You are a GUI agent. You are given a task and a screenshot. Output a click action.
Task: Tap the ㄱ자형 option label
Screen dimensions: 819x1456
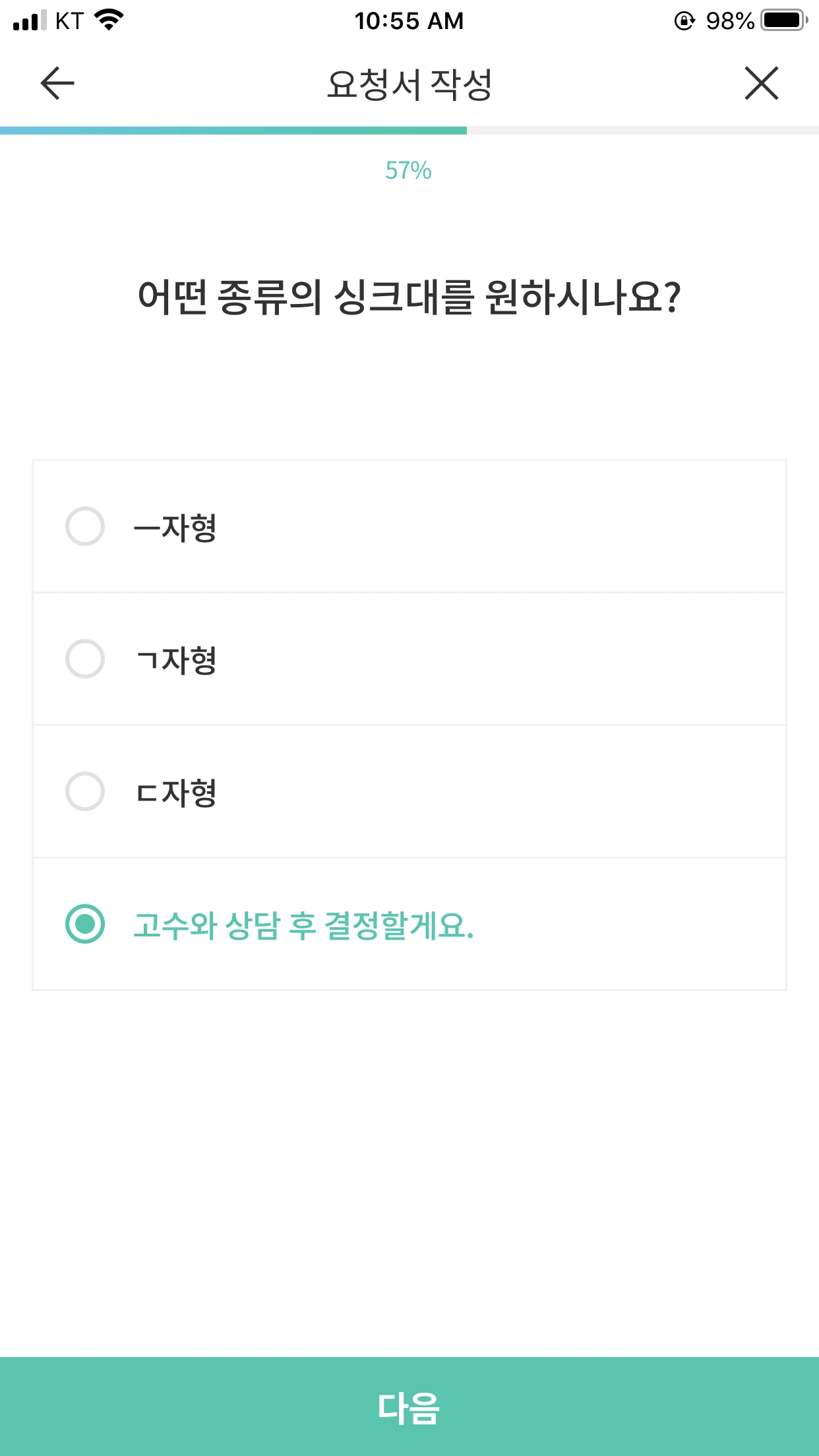click(176, 660)
